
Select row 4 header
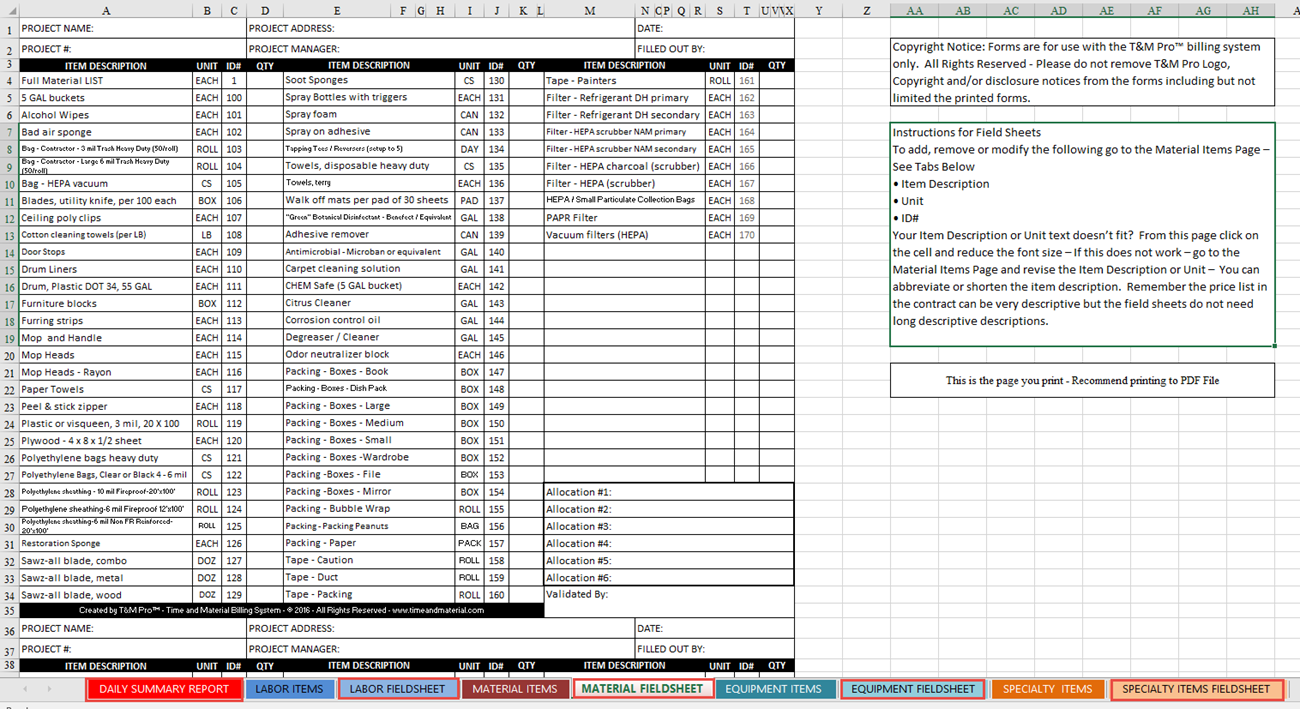(x=9, y=81)
